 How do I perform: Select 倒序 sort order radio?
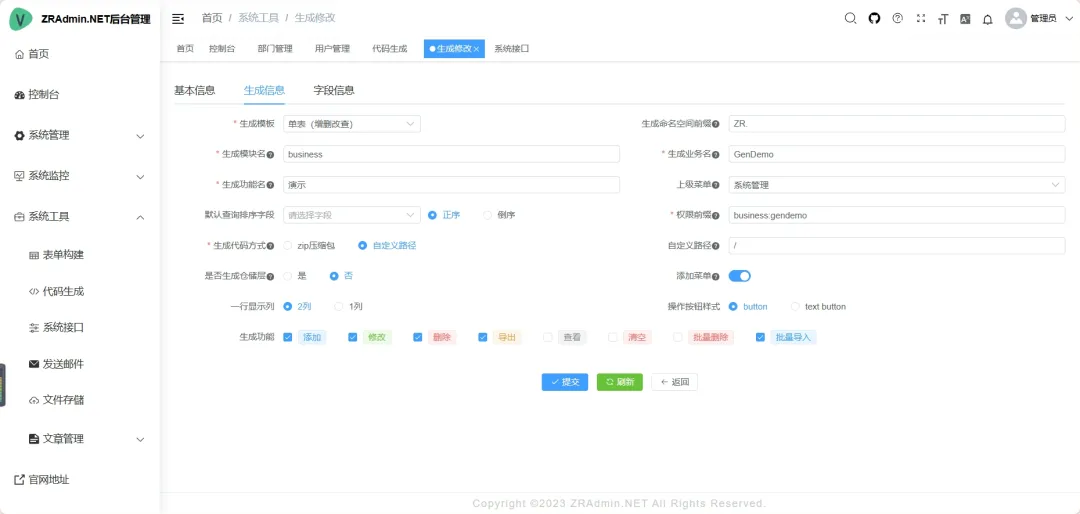click(488, 215)
